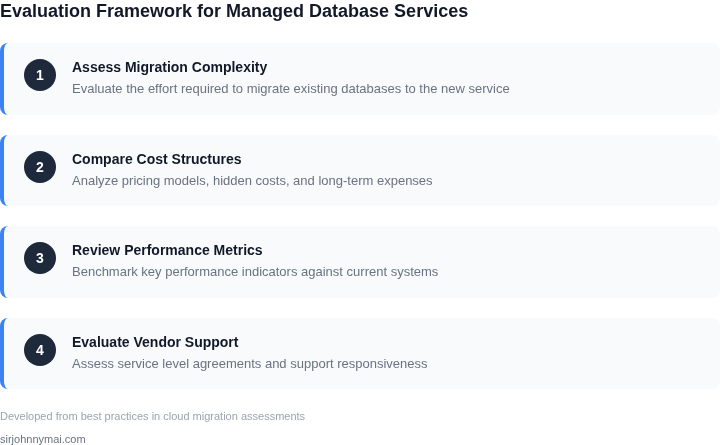Click the 'Evaluate the effort required to migrate' description
Screen dimensions: 720x445
pyautogui.click(x=291, y=89)
